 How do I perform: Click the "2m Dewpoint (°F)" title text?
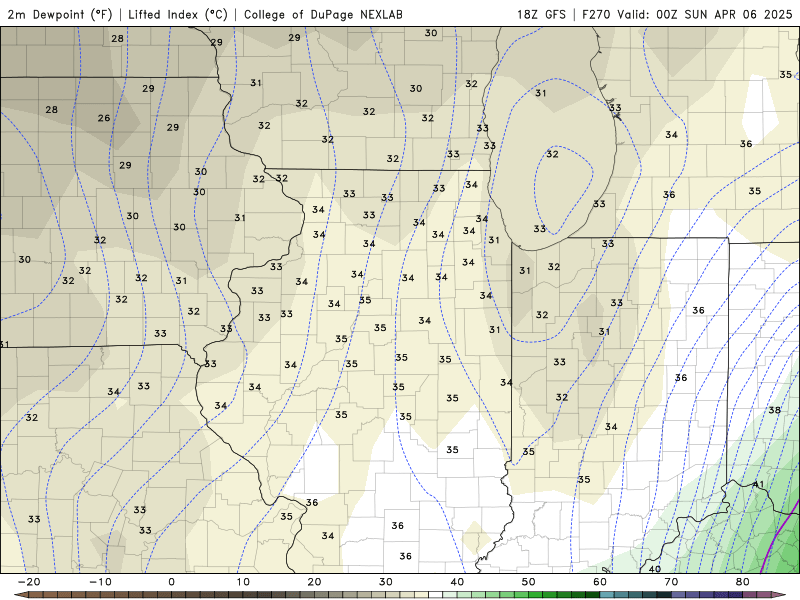click(x=60, y=14)
